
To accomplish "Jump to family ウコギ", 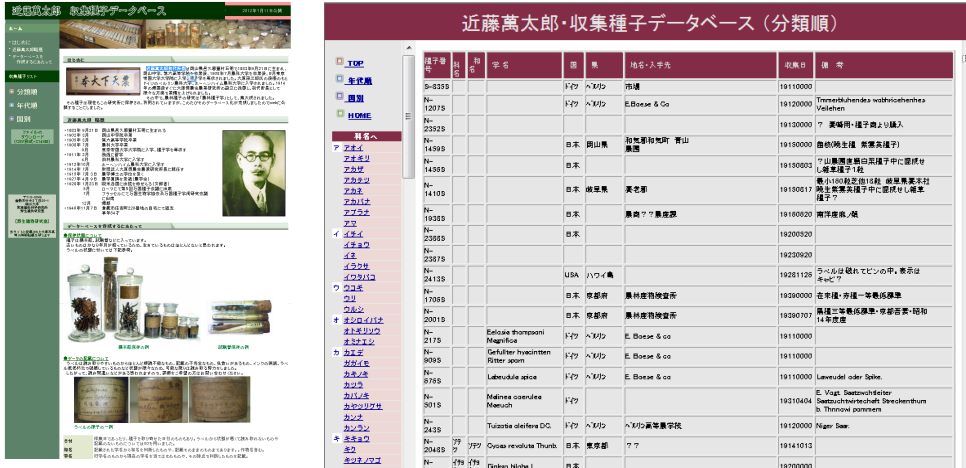I will (x=354, y=288).
